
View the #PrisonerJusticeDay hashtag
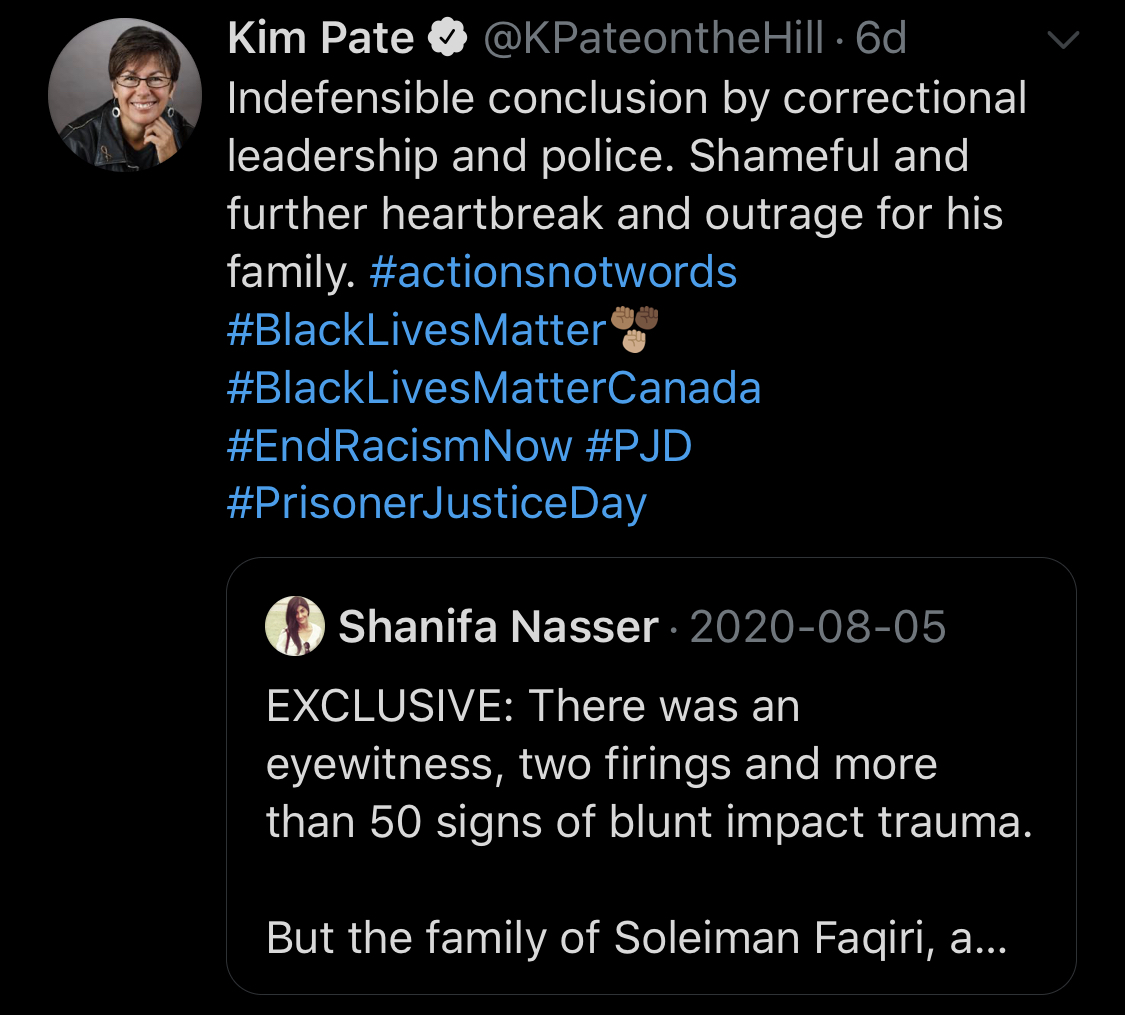point(437,503)
